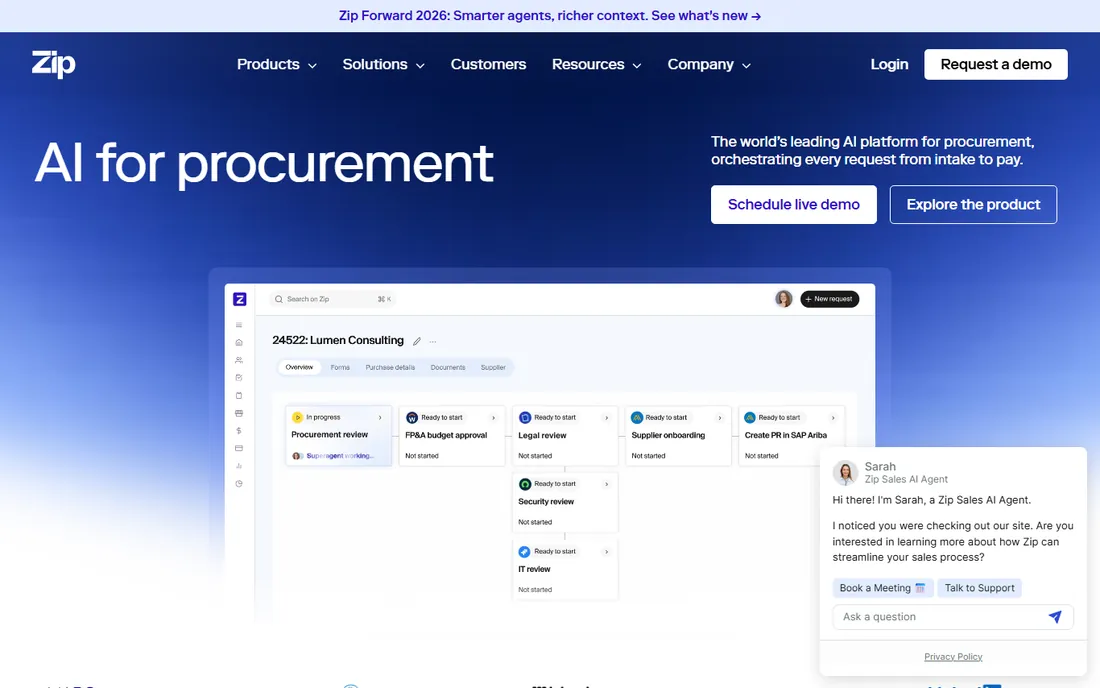1100x688 pixels.
Task: Switch to the Purchase details tab
Action: [390, 367]
